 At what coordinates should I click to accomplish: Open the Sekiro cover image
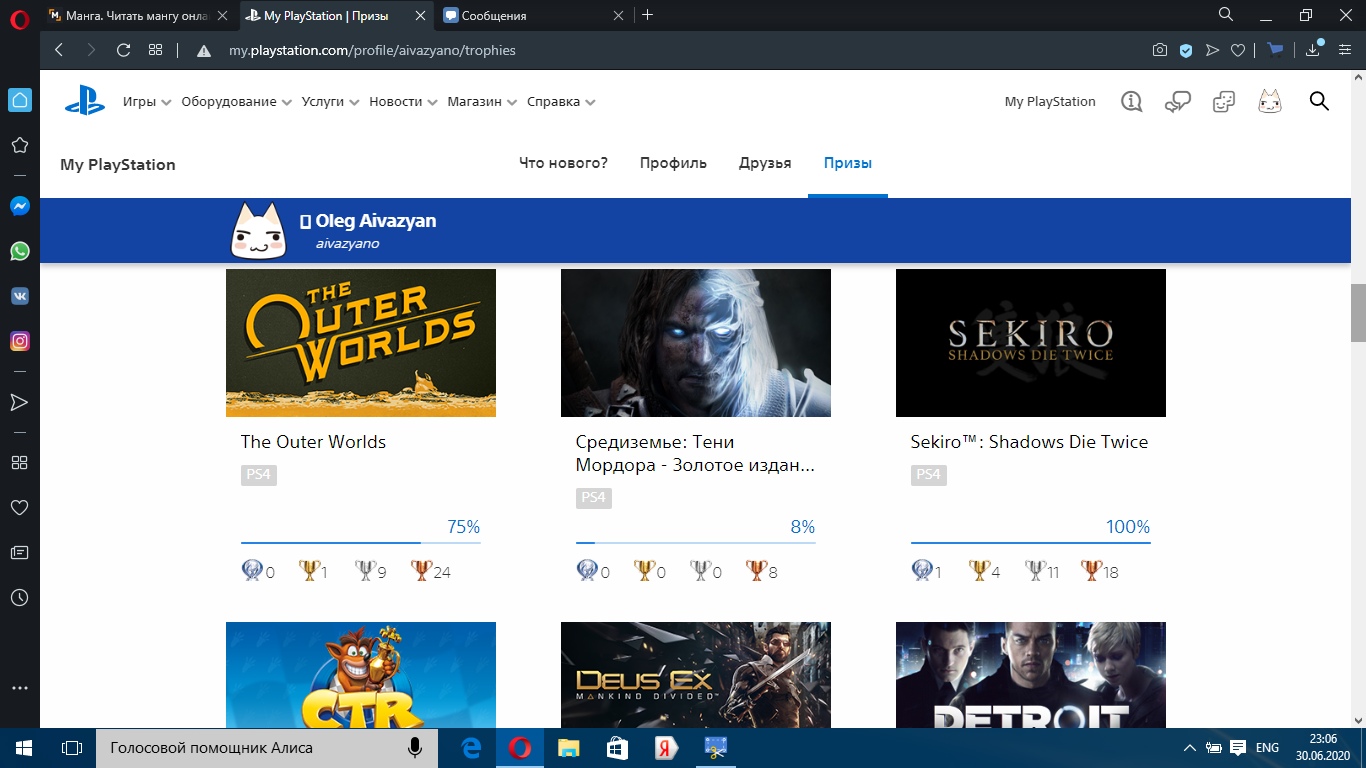tap(1031, 343)
